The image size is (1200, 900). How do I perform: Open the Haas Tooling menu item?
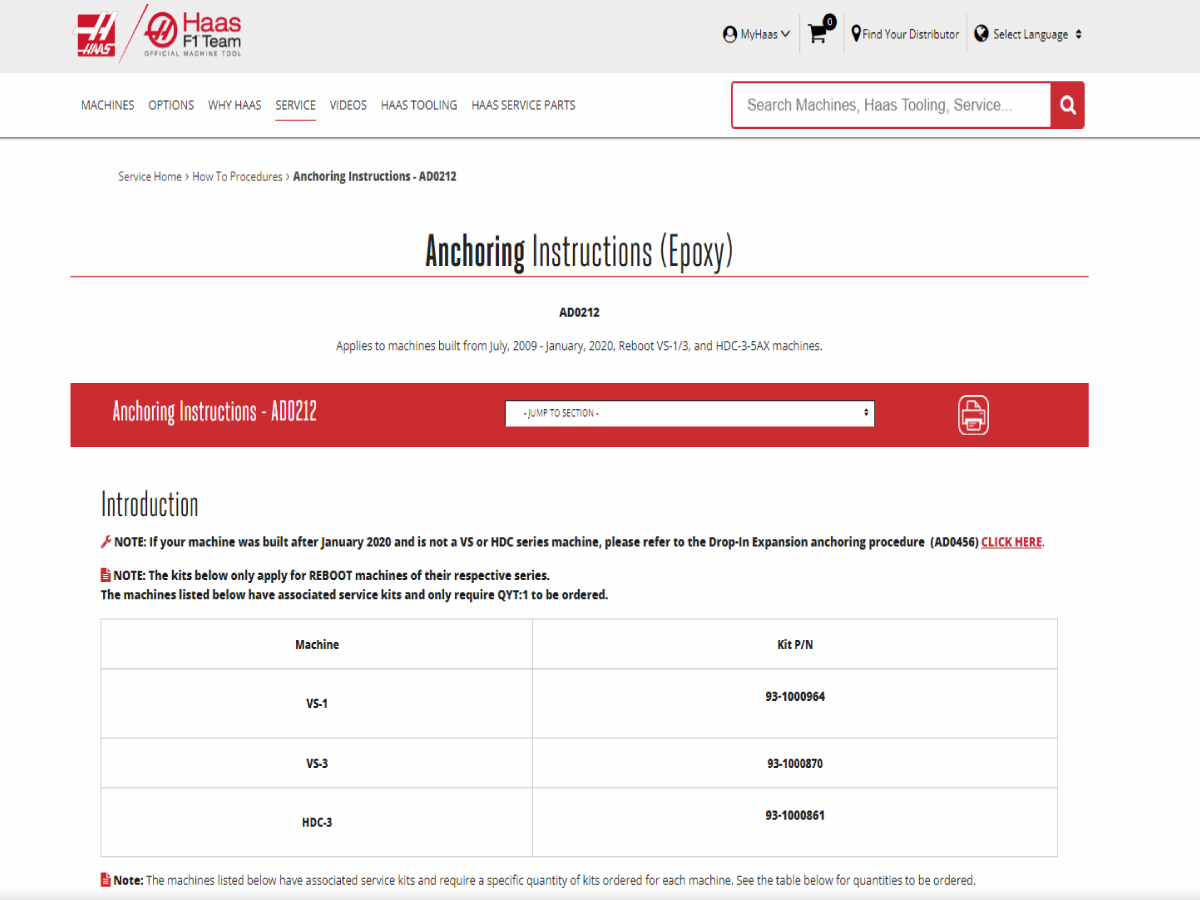(x=419, y=105)
